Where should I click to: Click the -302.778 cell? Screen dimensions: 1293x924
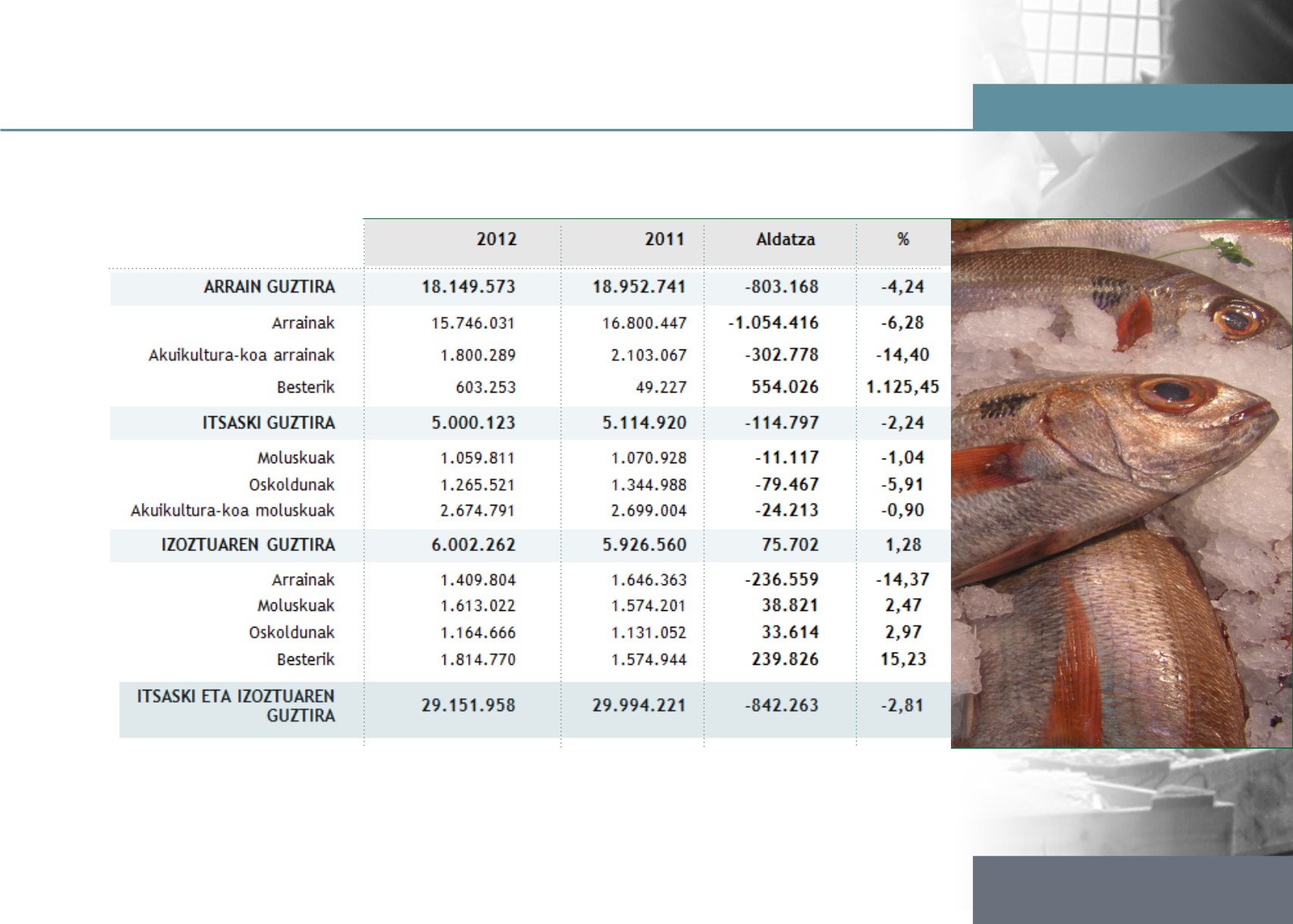[x=782, y=355]
